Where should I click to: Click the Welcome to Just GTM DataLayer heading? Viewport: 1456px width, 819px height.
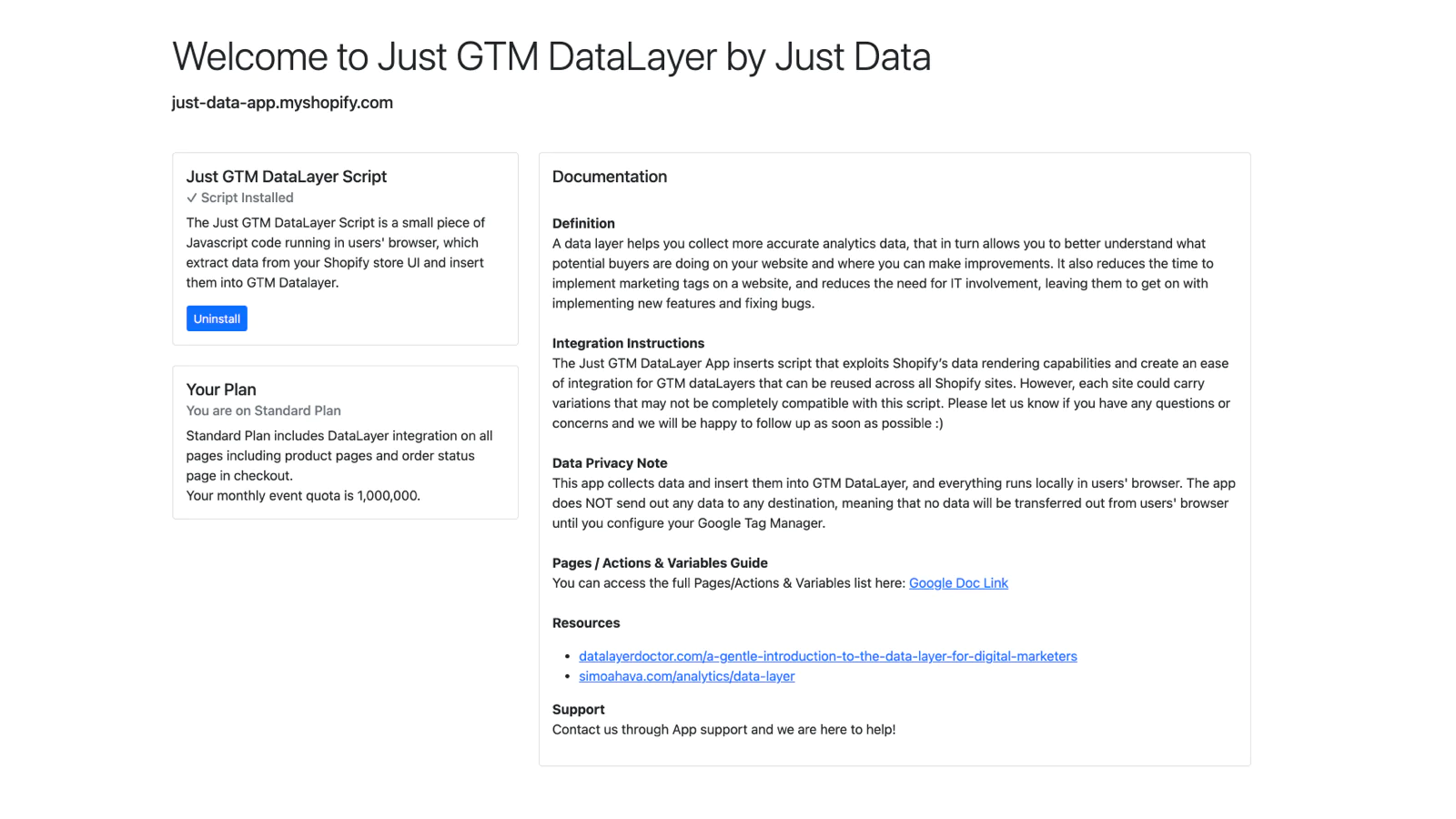point(551,56)
